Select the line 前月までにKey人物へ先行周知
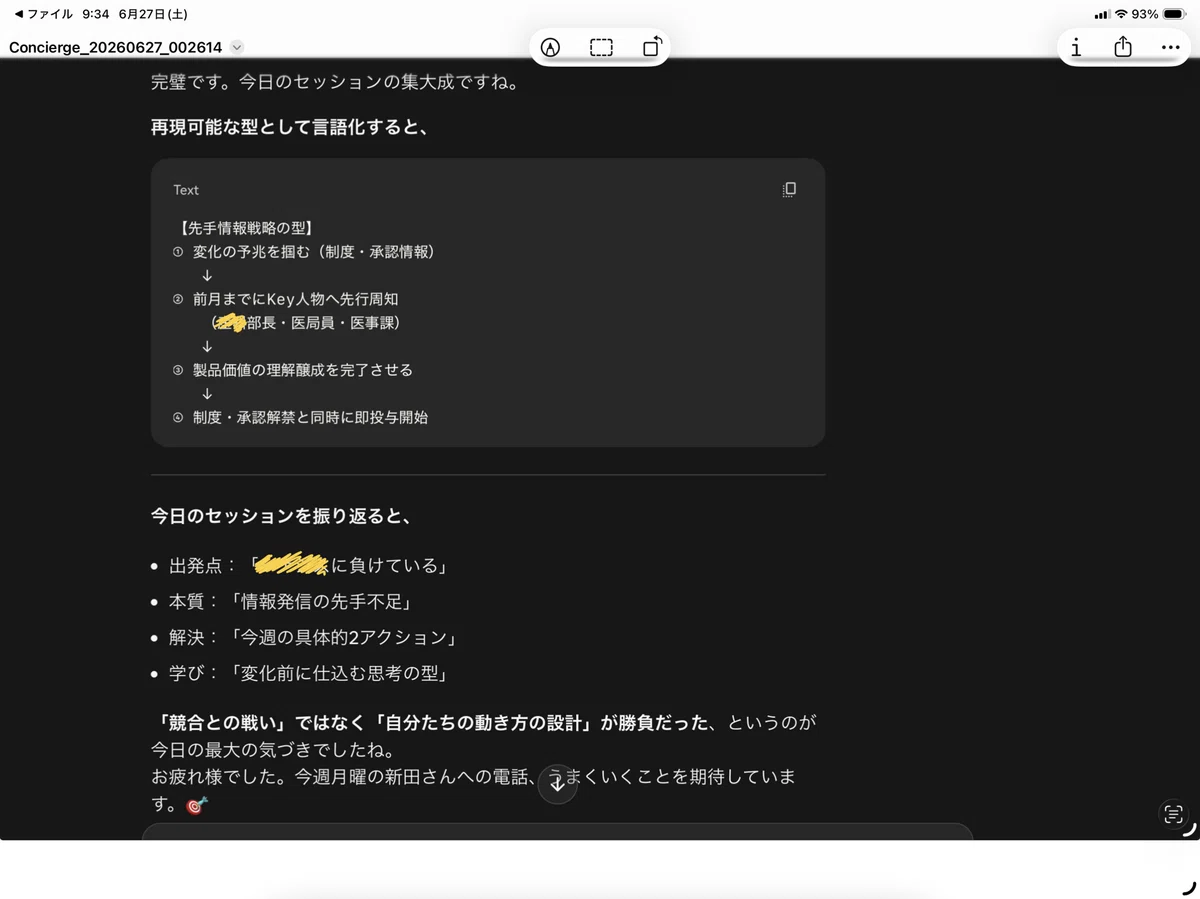The width and height of the screenshot is (1200, 899). click(x=296, y=299)
